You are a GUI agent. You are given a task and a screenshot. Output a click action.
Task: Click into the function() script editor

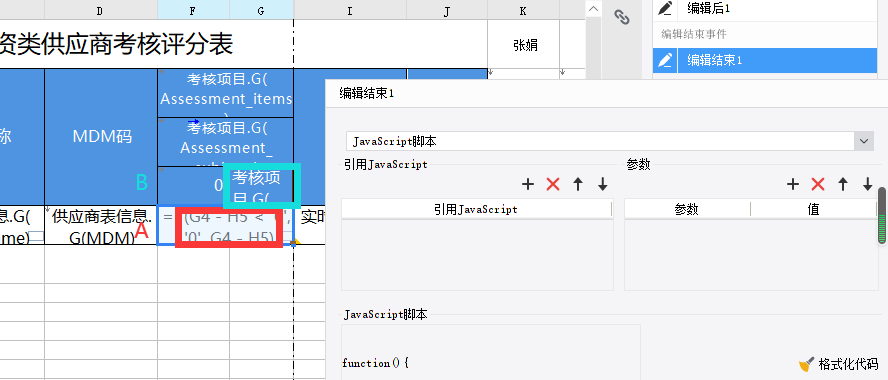tap(491, 352)
